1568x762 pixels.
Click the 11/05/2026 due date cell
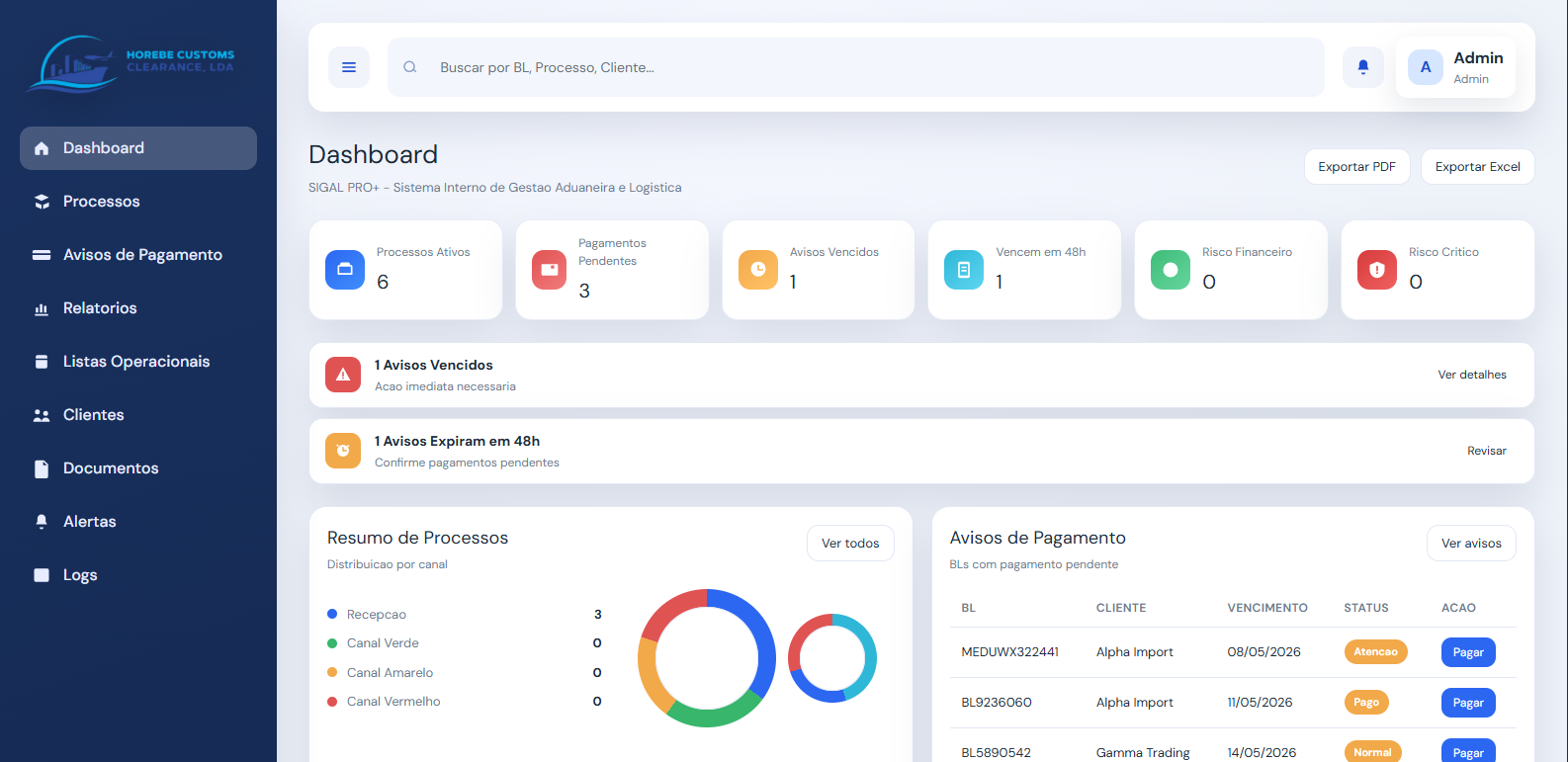pos(1260,703)
